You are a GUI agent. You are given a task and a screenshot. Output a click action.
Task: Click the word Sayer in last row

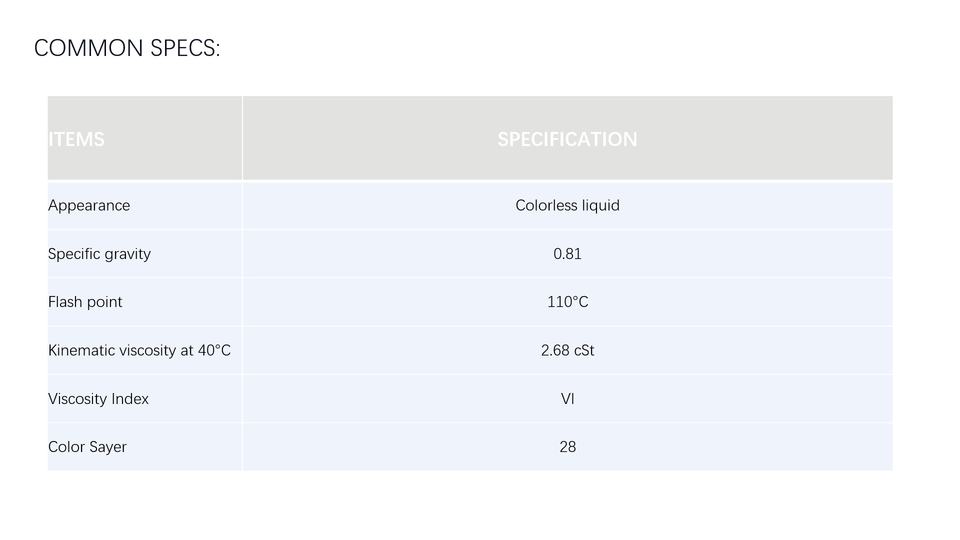pos(108,448)
